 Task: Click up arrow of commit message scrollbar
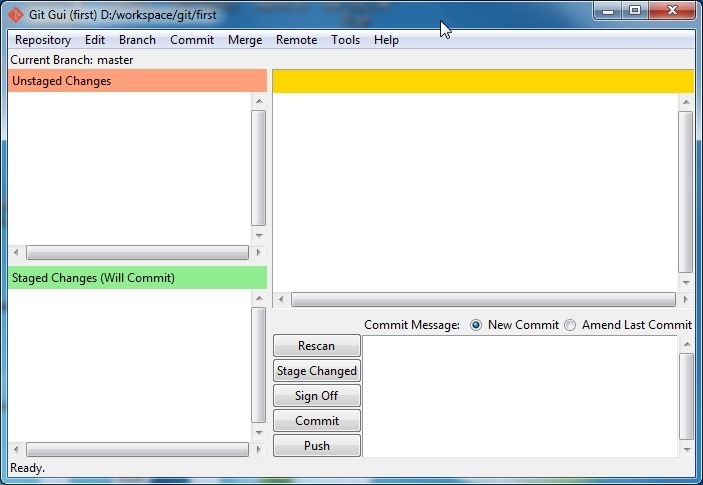coord(686,344)
